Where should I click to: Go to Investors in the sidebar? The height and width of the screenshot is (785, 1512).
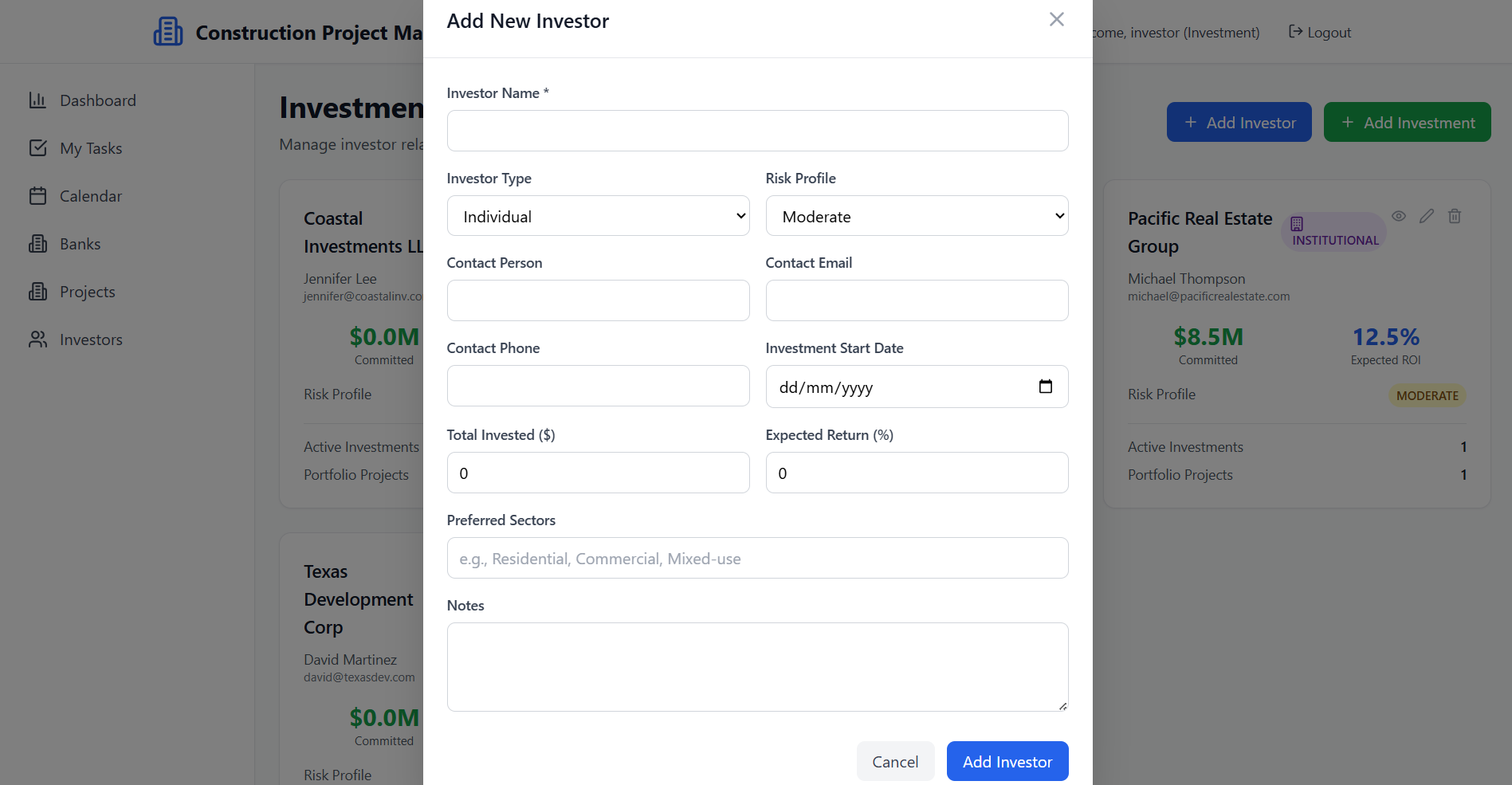click(91, 340)
